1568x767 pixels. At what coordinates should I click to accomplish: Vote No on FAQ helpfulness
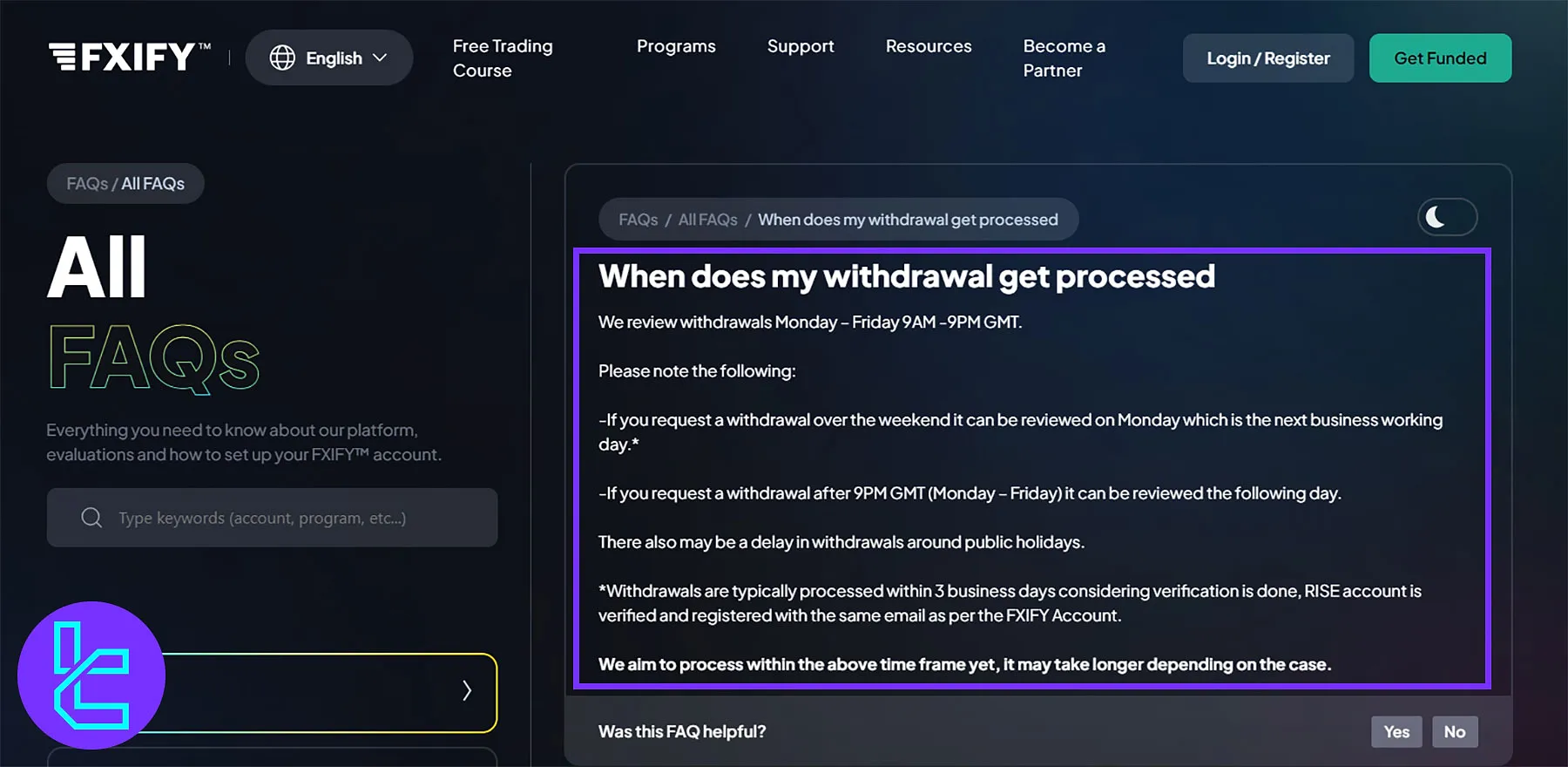coord(1455,732)
